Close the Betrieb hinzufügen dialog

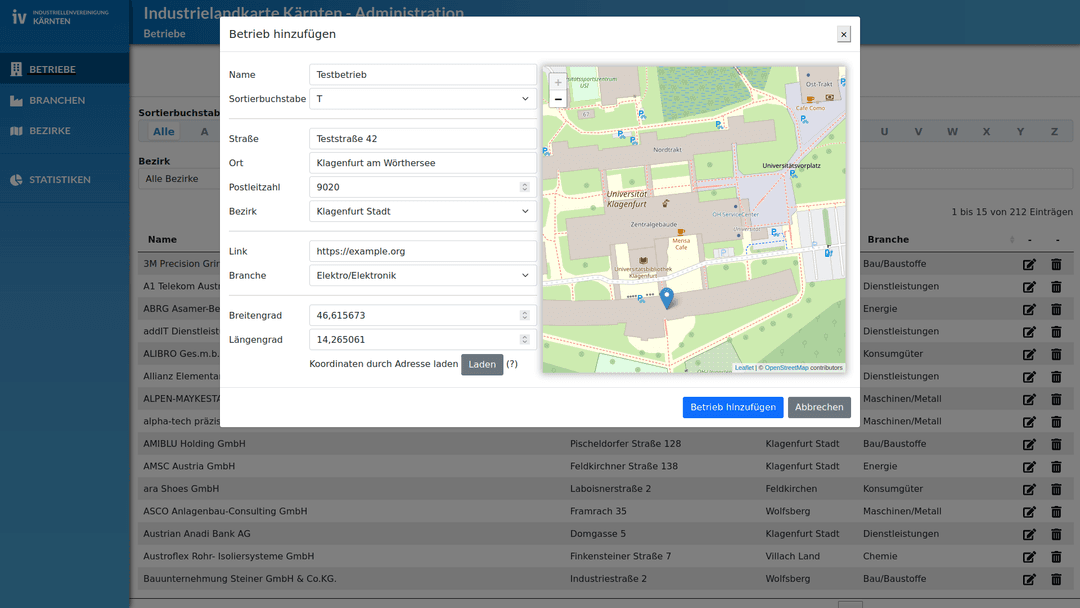(843, 34)
